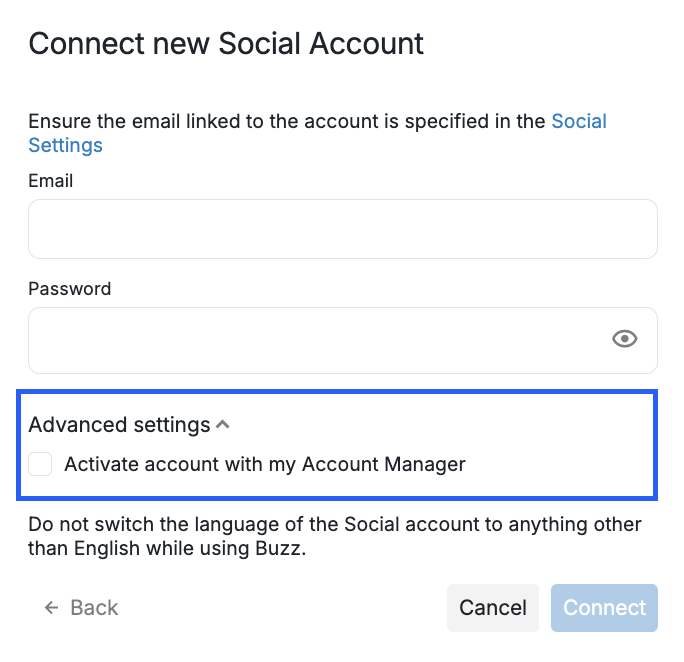Open the Social Settings link

[578, 122]
